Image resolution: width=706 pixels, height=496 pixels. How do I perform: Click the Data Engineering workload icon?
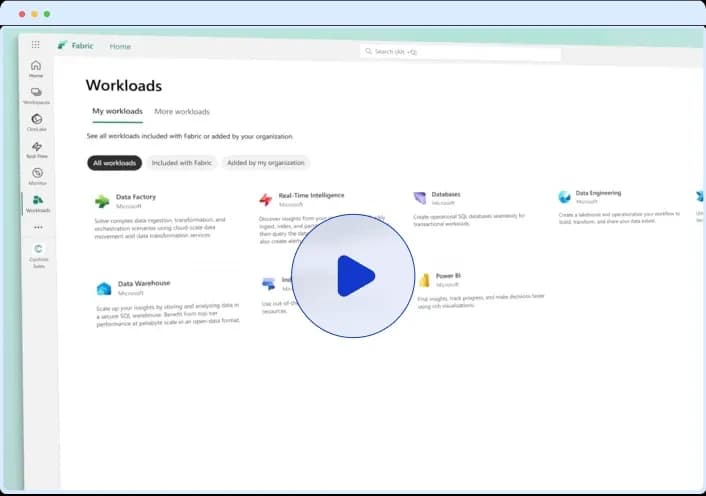[564, 197]
